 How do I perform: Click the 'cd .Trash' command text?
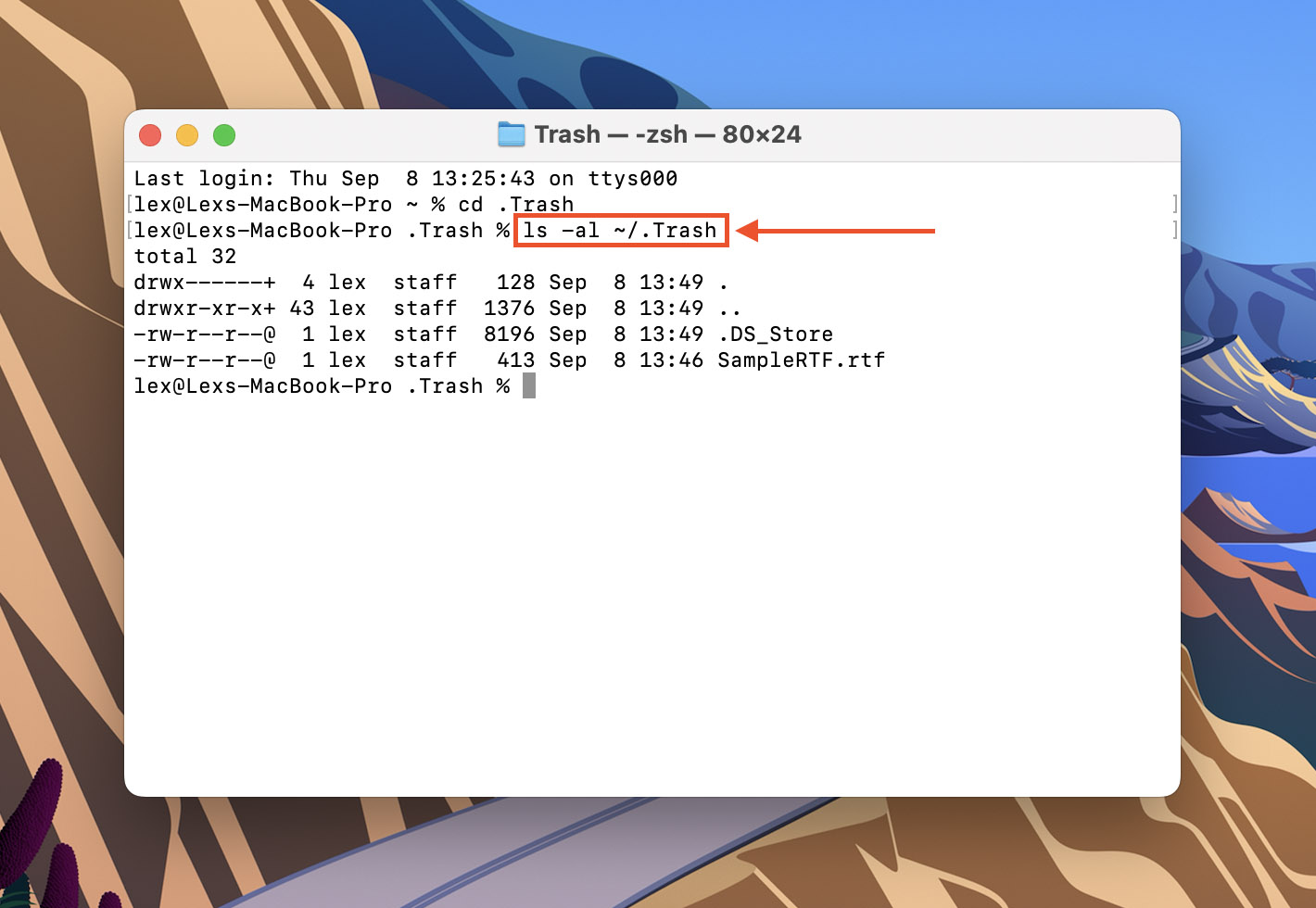click(x=516, y=204)
